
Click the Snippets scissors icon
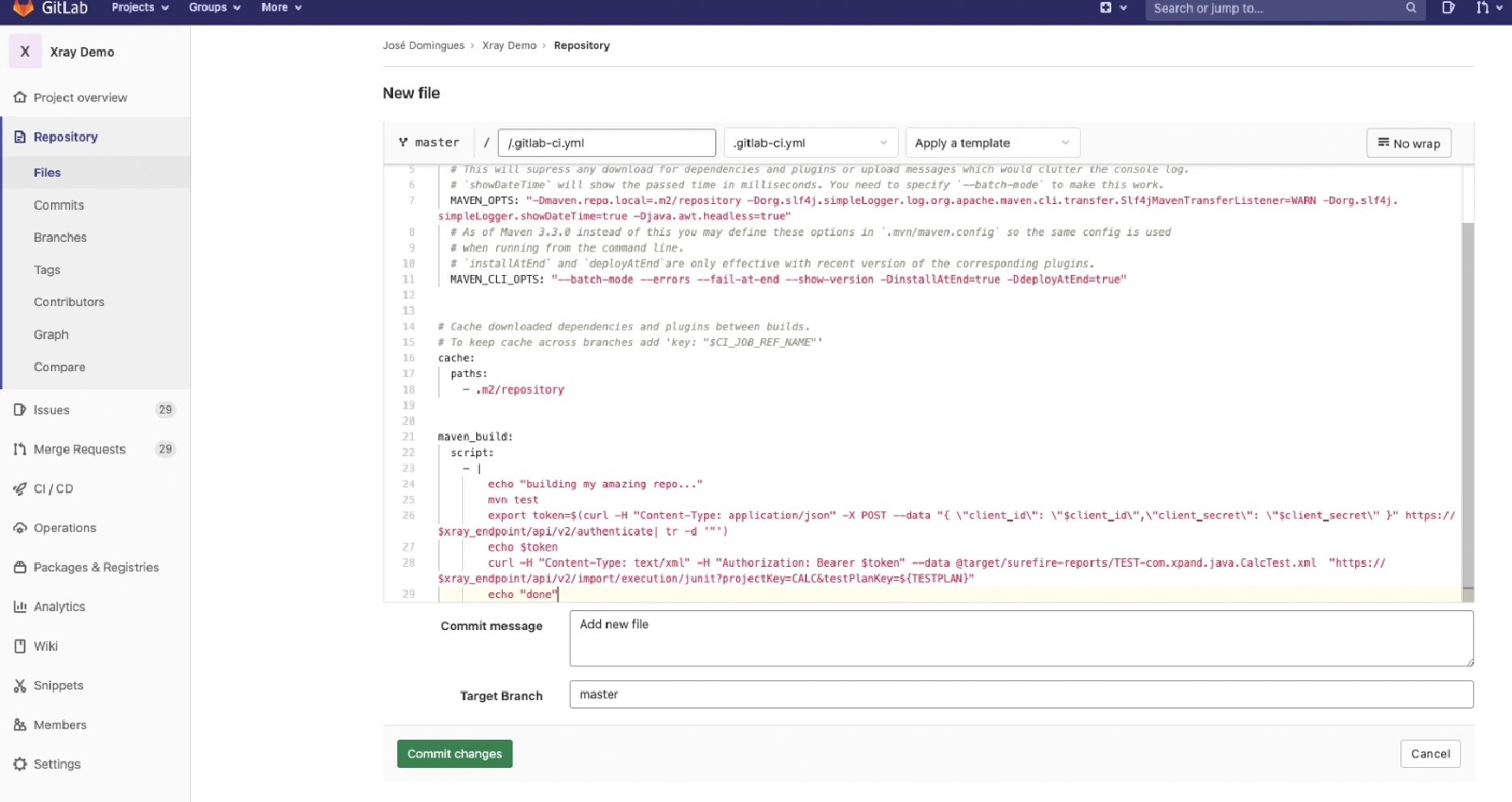click(x=20, y=686)
